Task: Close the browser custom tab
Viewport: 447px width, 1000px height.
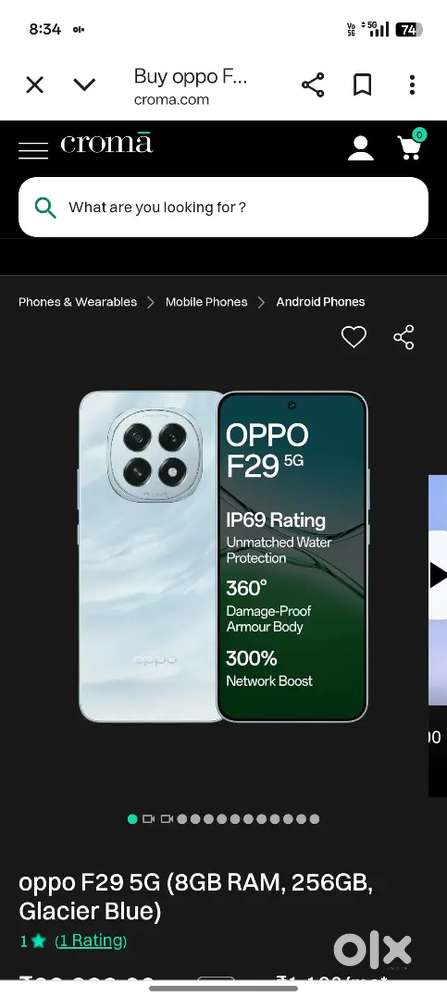Action: pos(34,85)
